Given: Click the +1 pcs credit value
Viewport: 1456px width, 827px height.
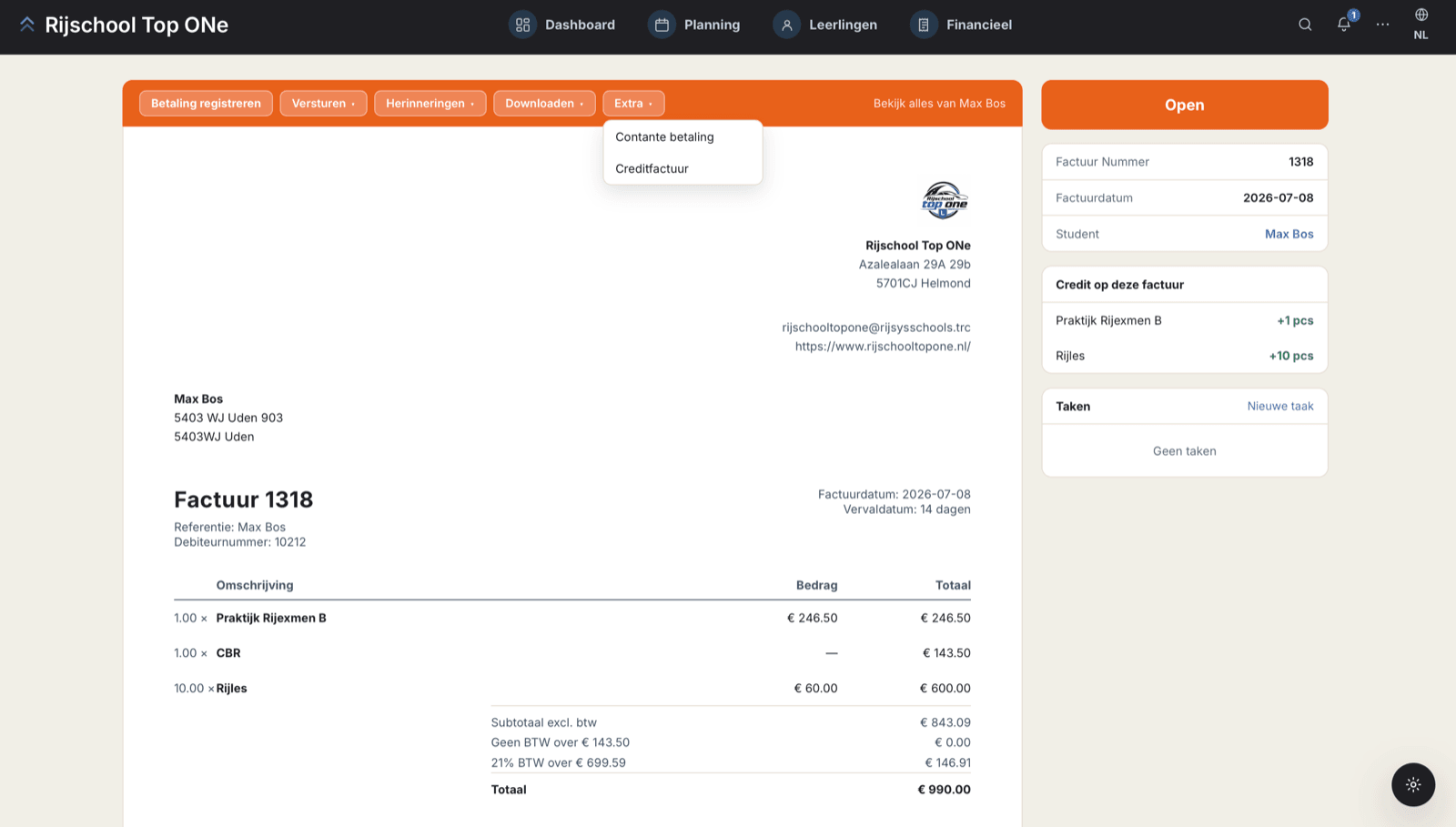Looking at the screenshot, I should [1295, 320].
